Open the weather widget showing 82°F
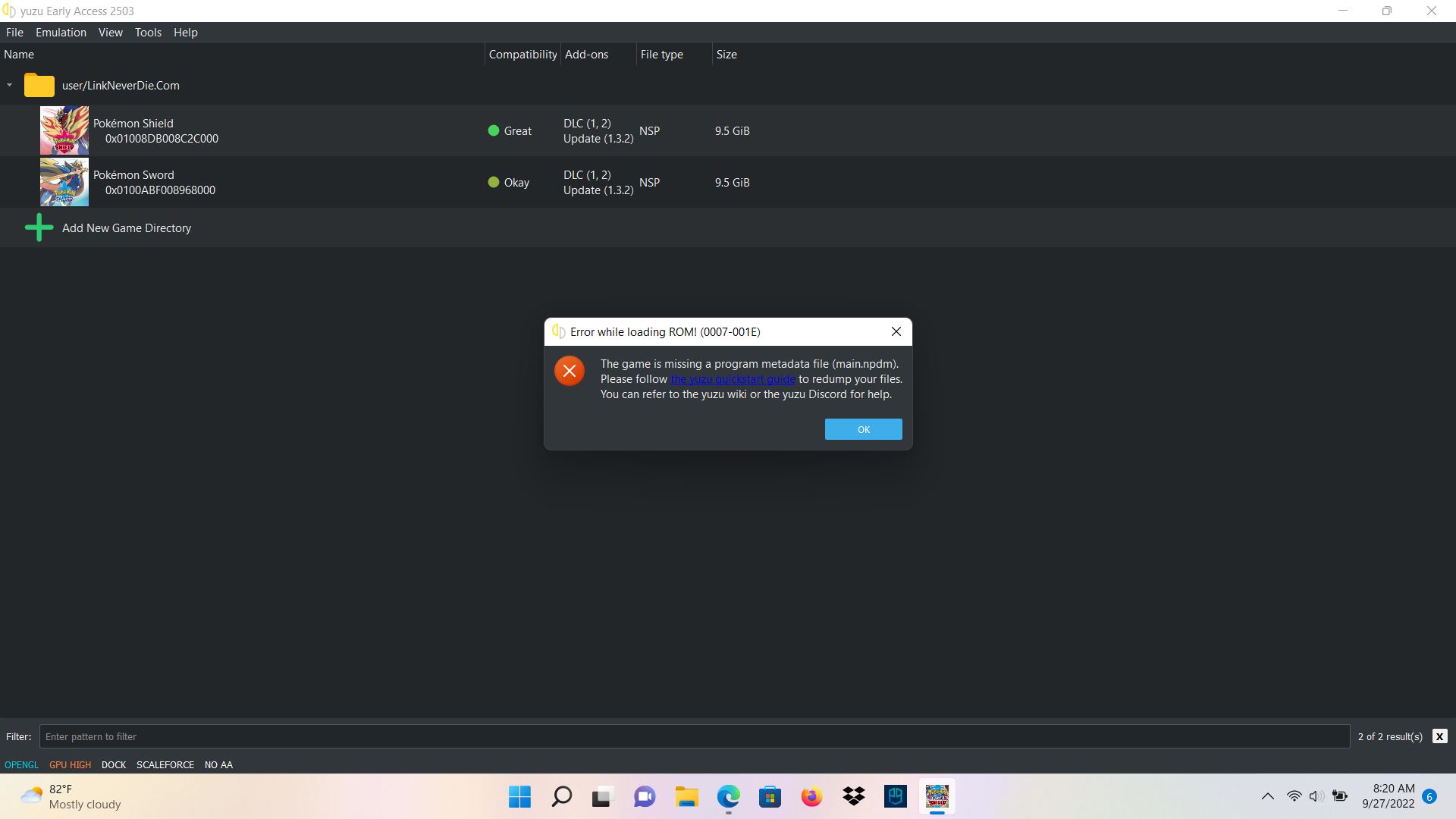 pos(71,796)
